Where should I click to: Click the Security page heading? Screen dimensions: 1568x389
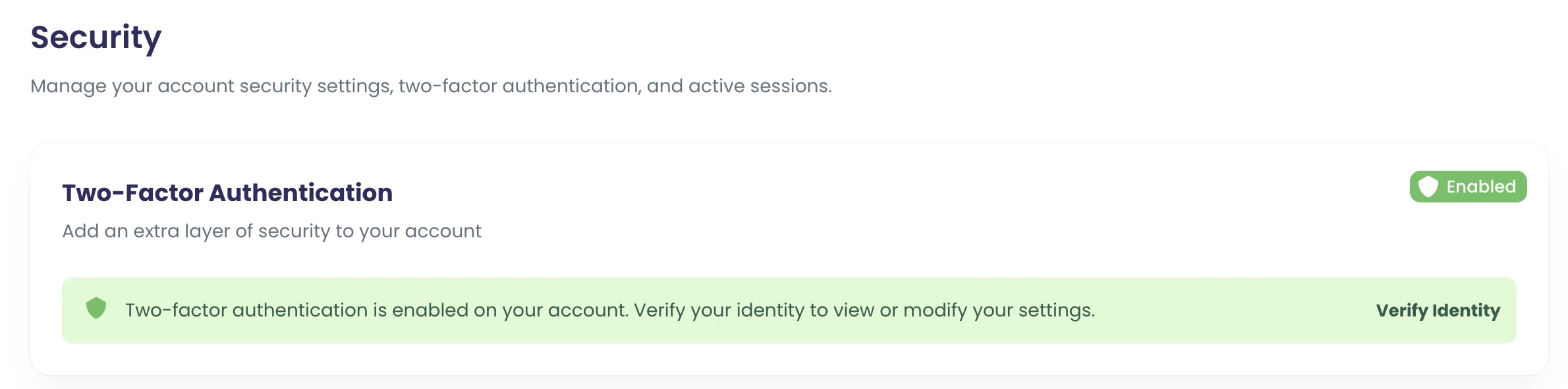[96, 37]
